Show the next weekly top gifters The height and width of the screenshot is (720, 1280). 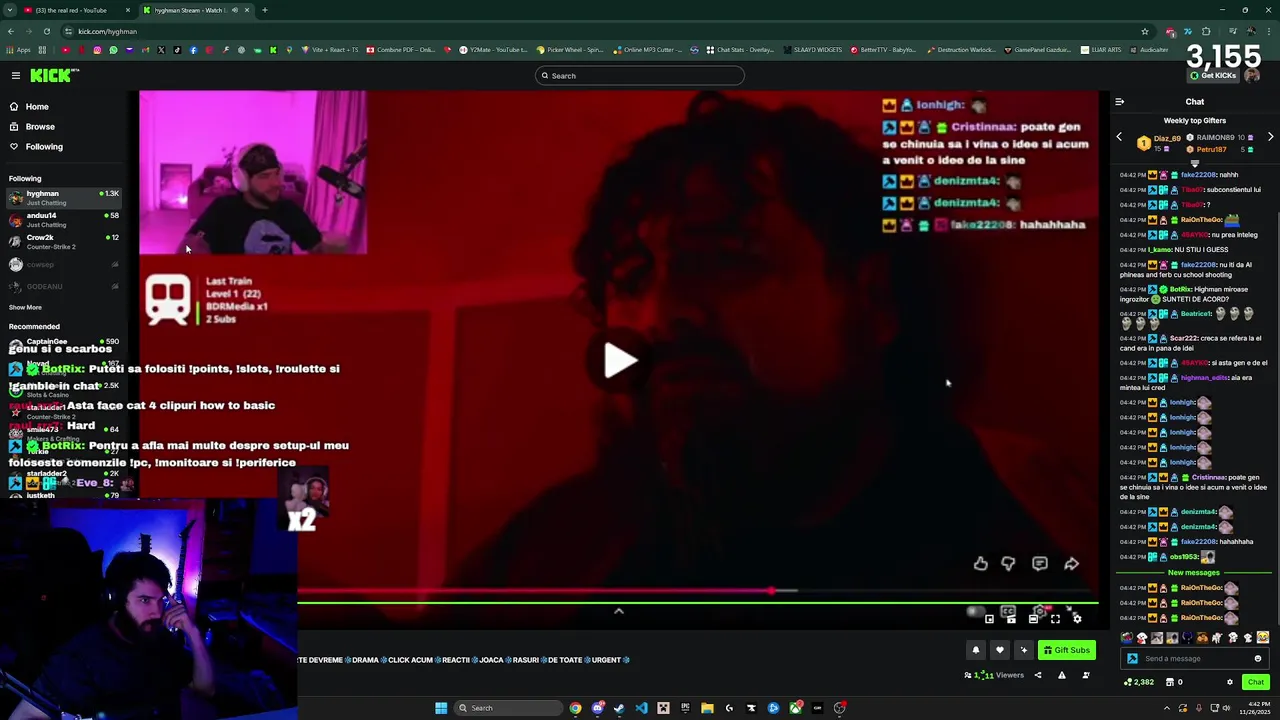tap(1270, 137)
